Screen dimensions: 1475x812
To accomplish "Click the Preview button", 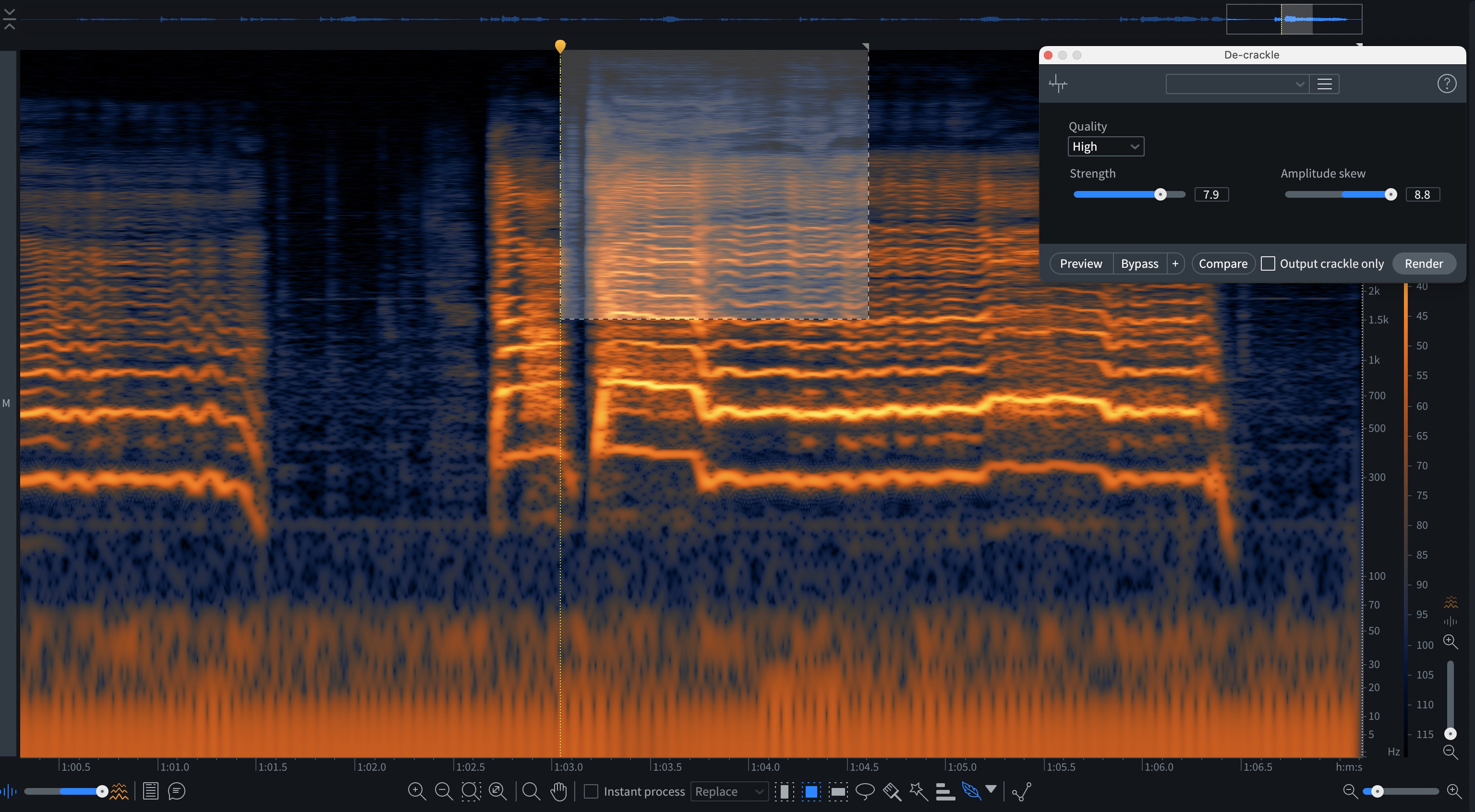I will click(1081, 263).
